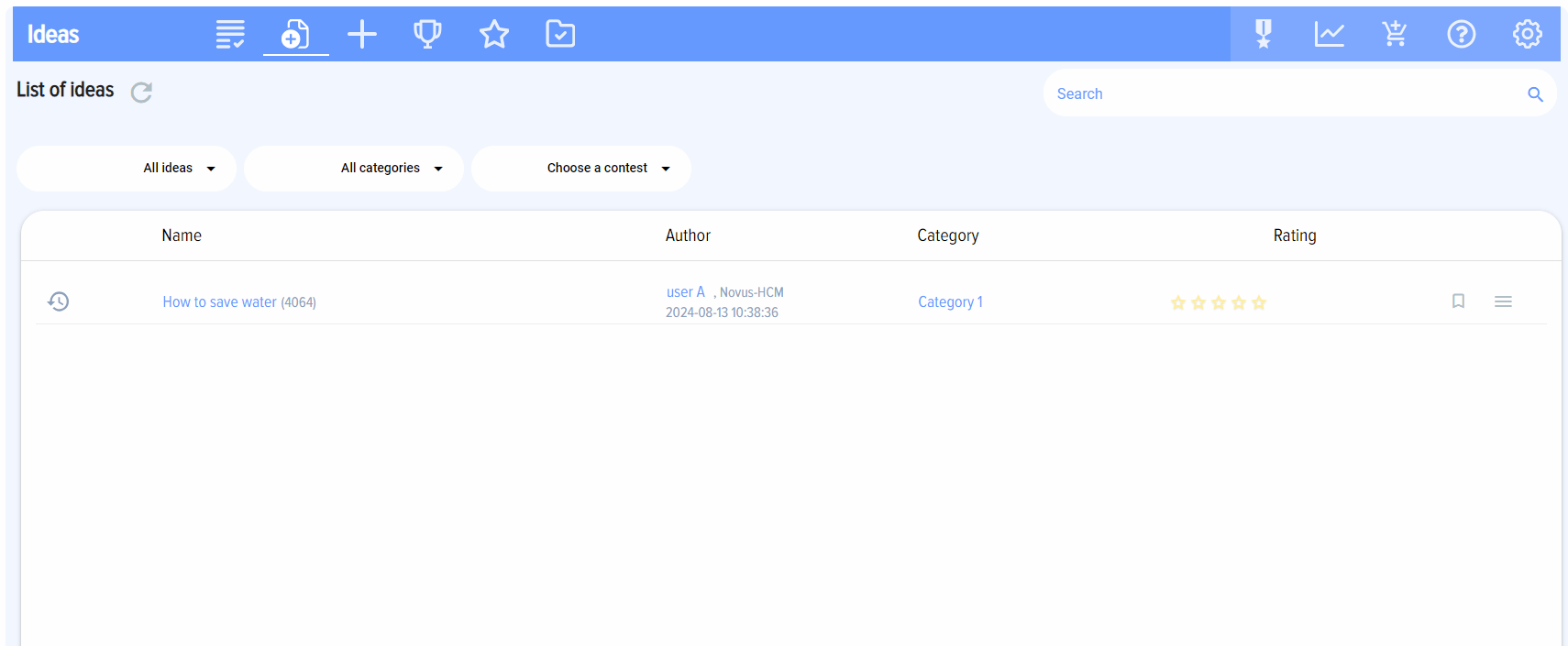Open the medal awards icon
This screenshot has height=646, width=1568.
coord(1264,35)
